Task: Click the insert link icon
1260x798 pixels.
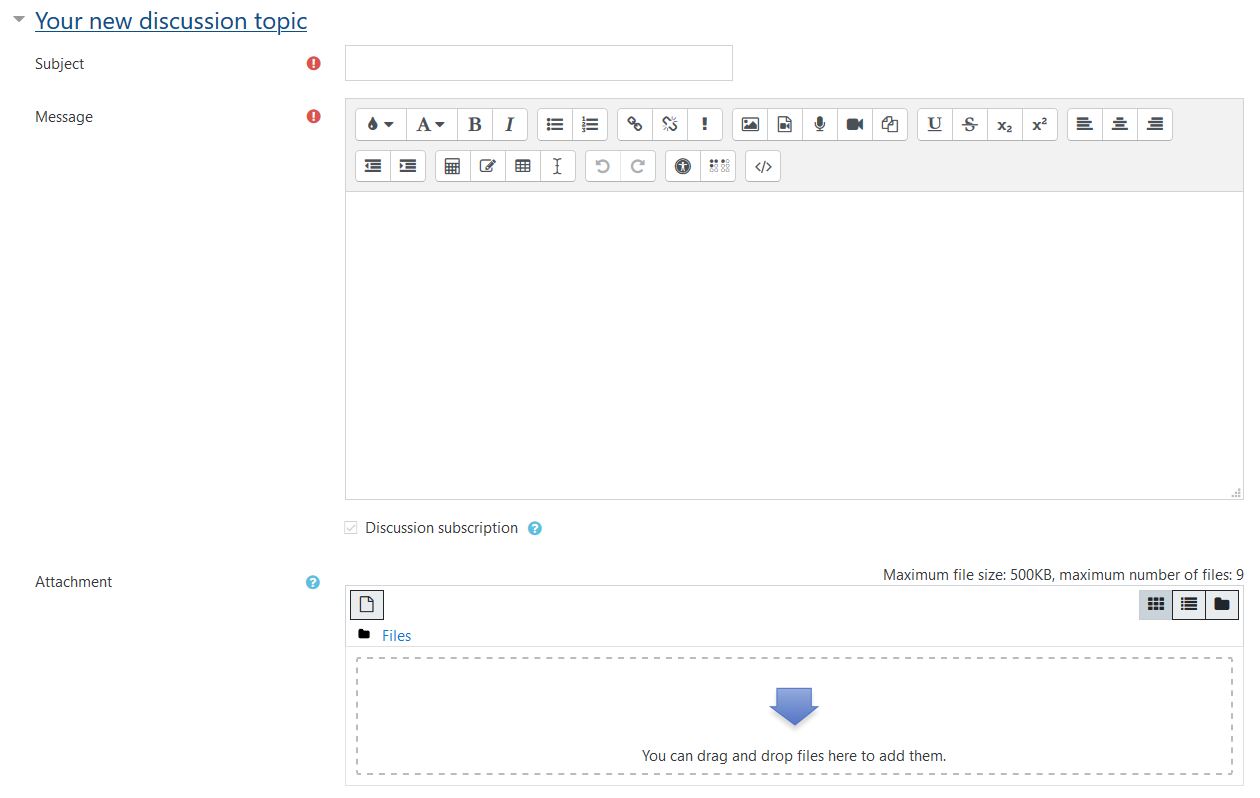Action: coord(635,124)
